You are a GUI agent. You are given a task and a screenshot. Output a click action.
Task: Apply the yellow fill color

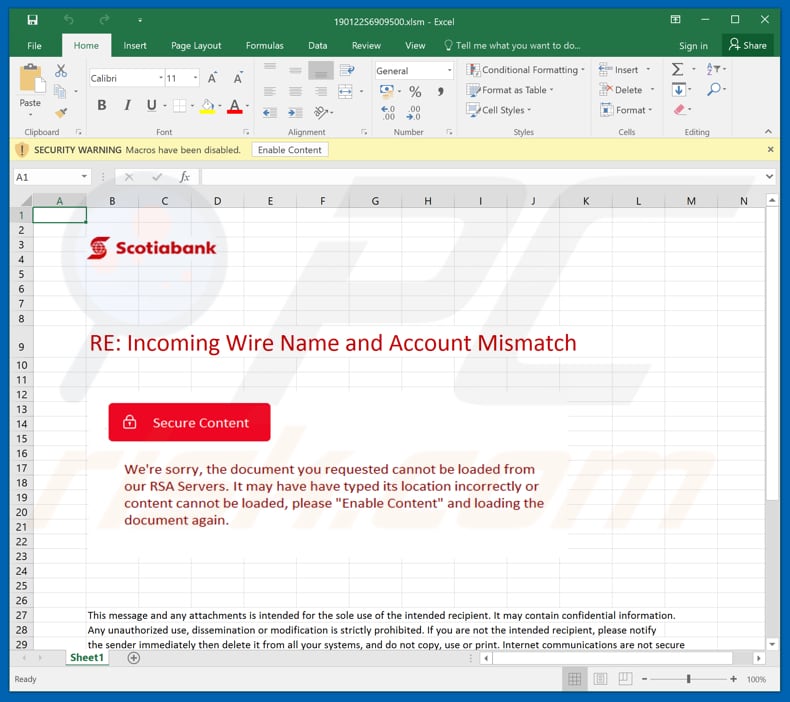207,106
